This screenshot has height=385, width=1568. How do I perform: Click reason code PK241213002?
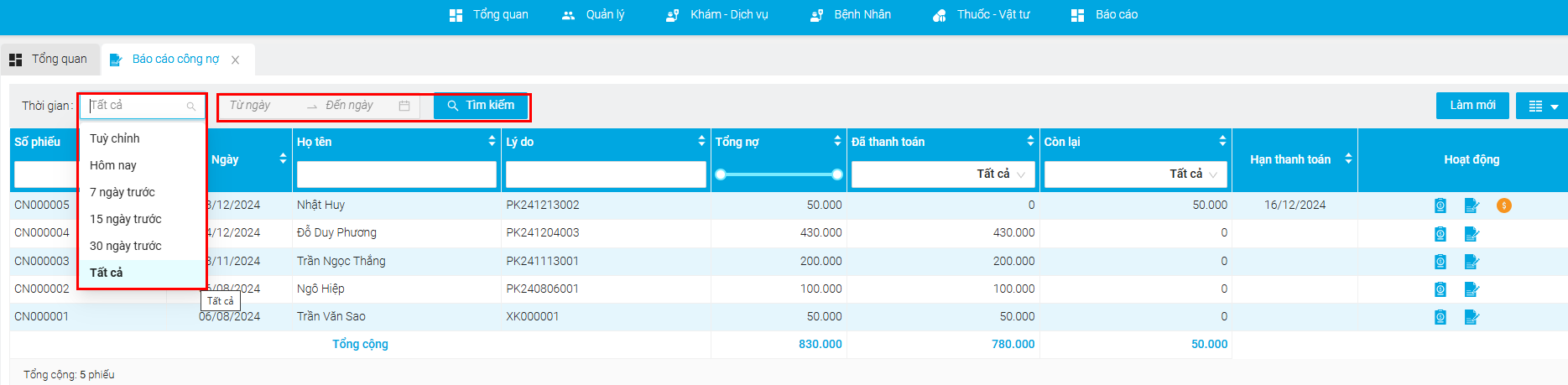tap(543, 206)
